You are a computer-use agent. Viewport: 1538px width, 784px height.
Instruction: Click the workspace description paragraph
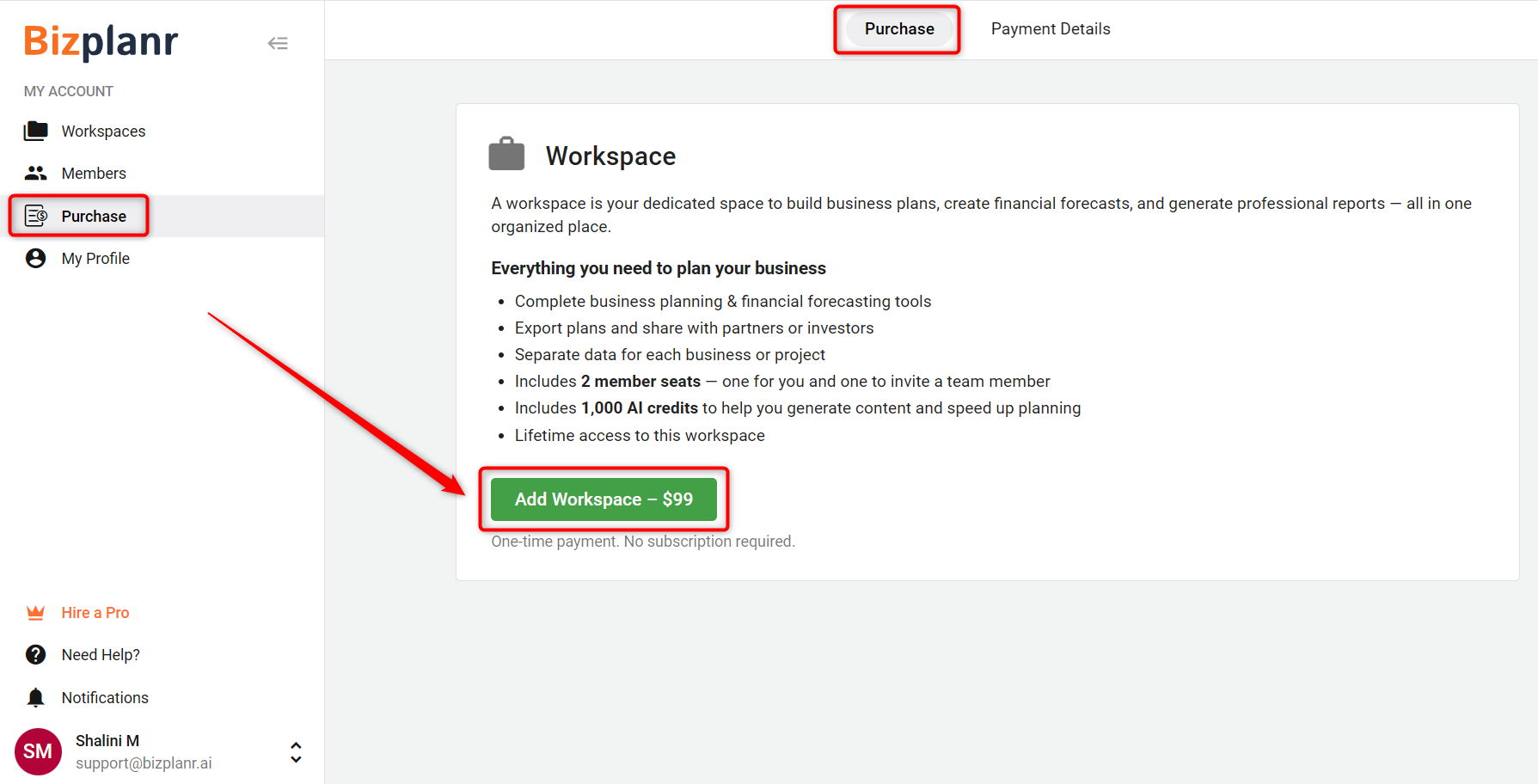coord(982,215)
